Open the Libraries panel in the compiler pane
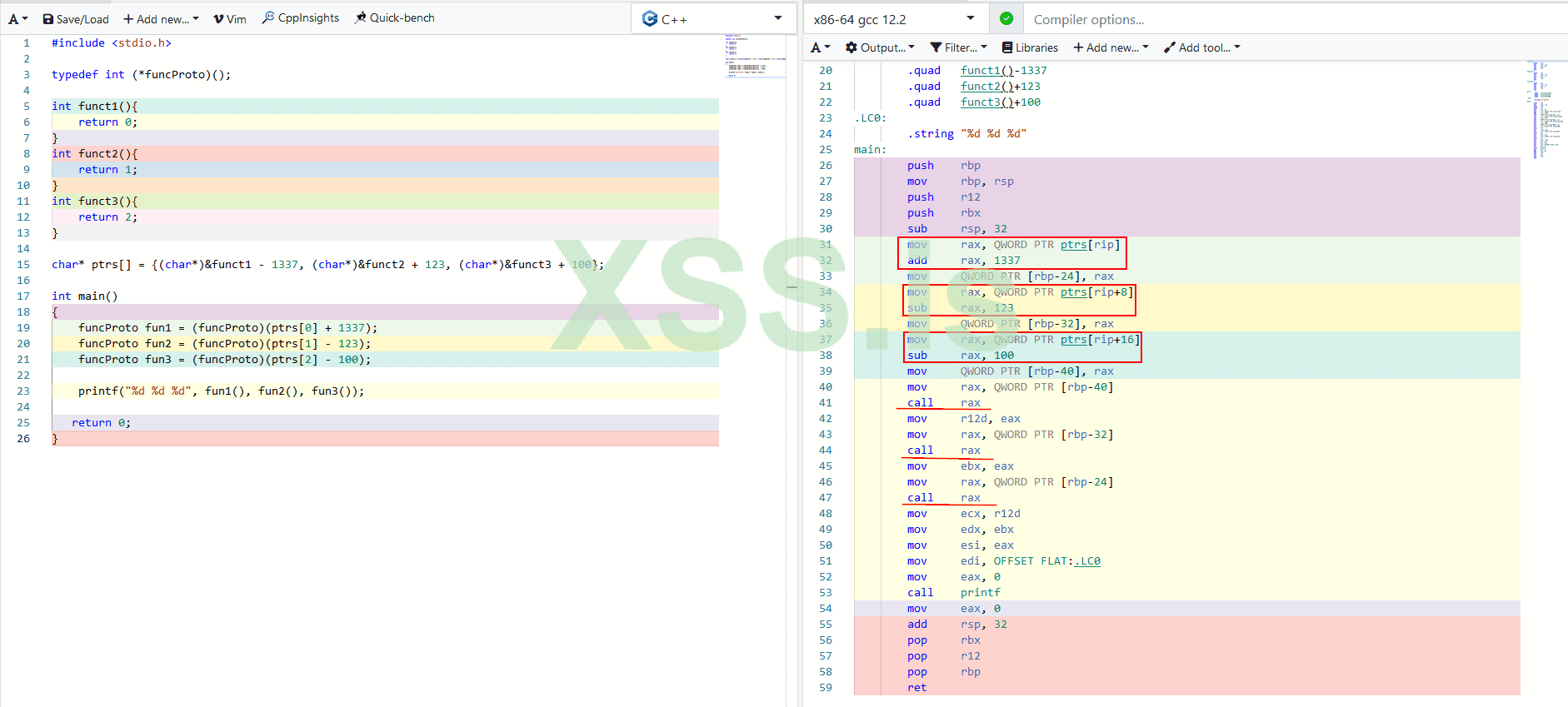The height and width of the screenshot is (707, 1568). click(1030, 47)
